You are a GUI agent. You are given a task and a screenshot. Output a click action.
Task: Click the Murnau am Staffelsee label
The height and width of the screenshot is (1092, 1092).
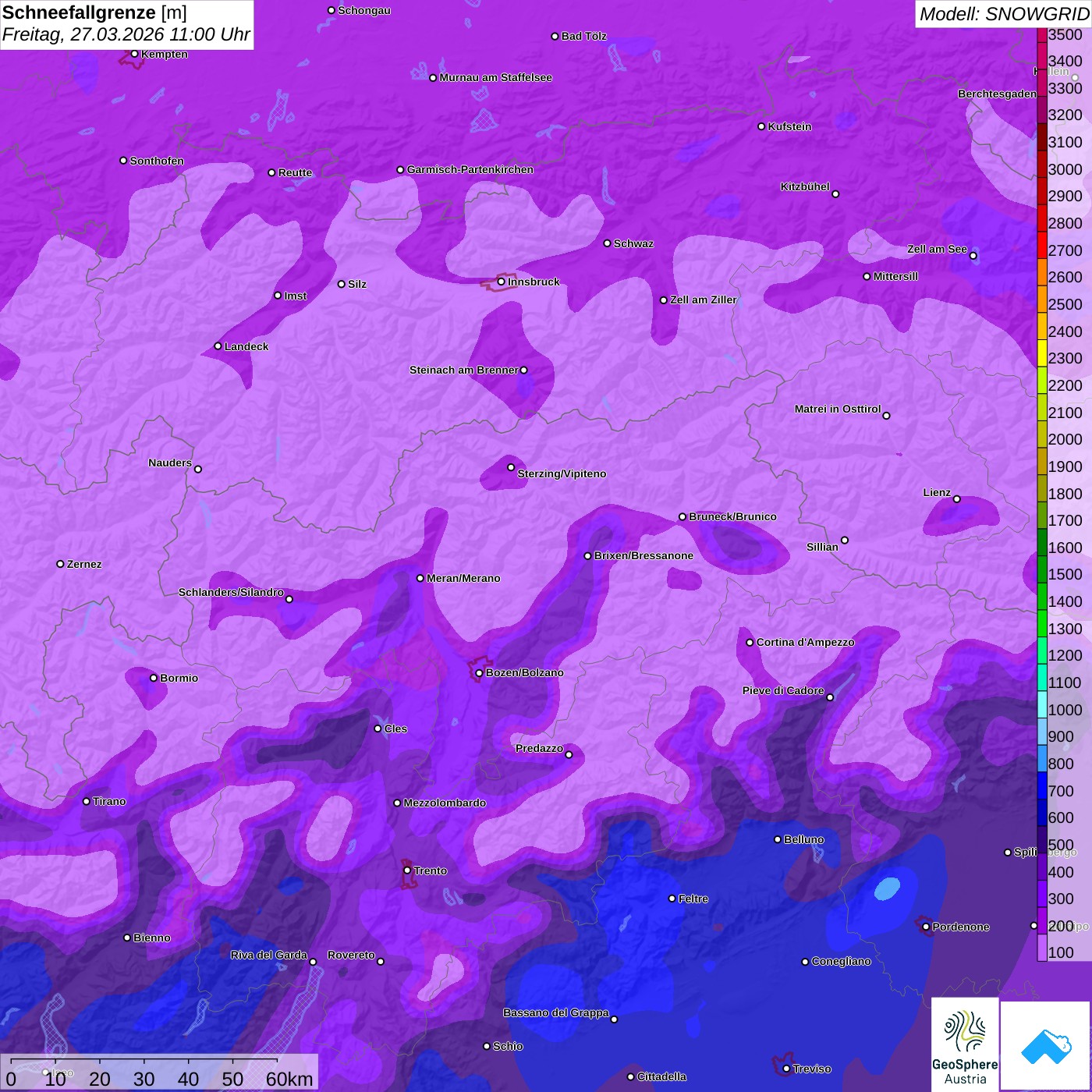(495, 77)
